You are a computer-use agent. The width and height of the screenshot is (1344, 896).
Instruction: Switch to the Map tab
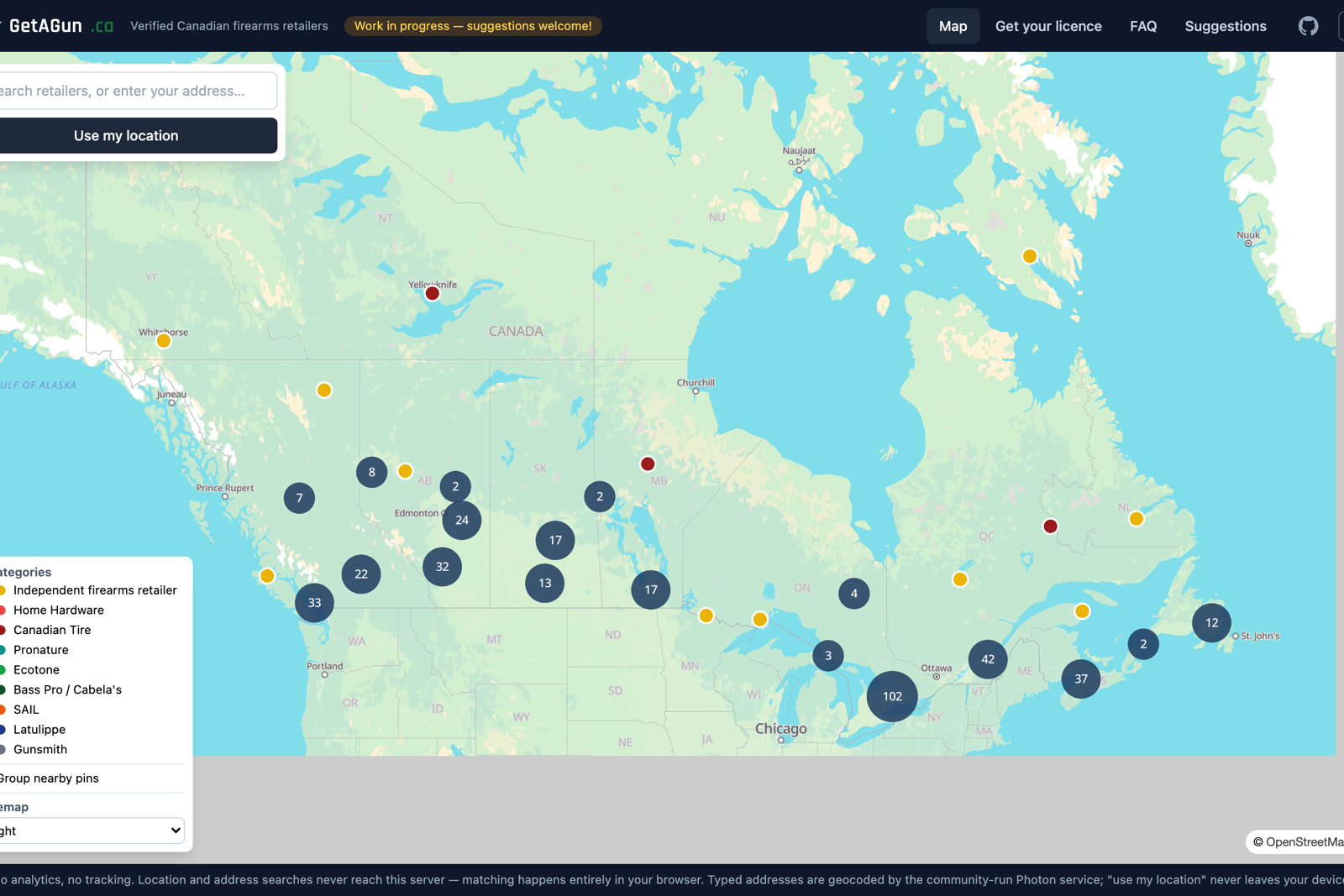[953, 26]
